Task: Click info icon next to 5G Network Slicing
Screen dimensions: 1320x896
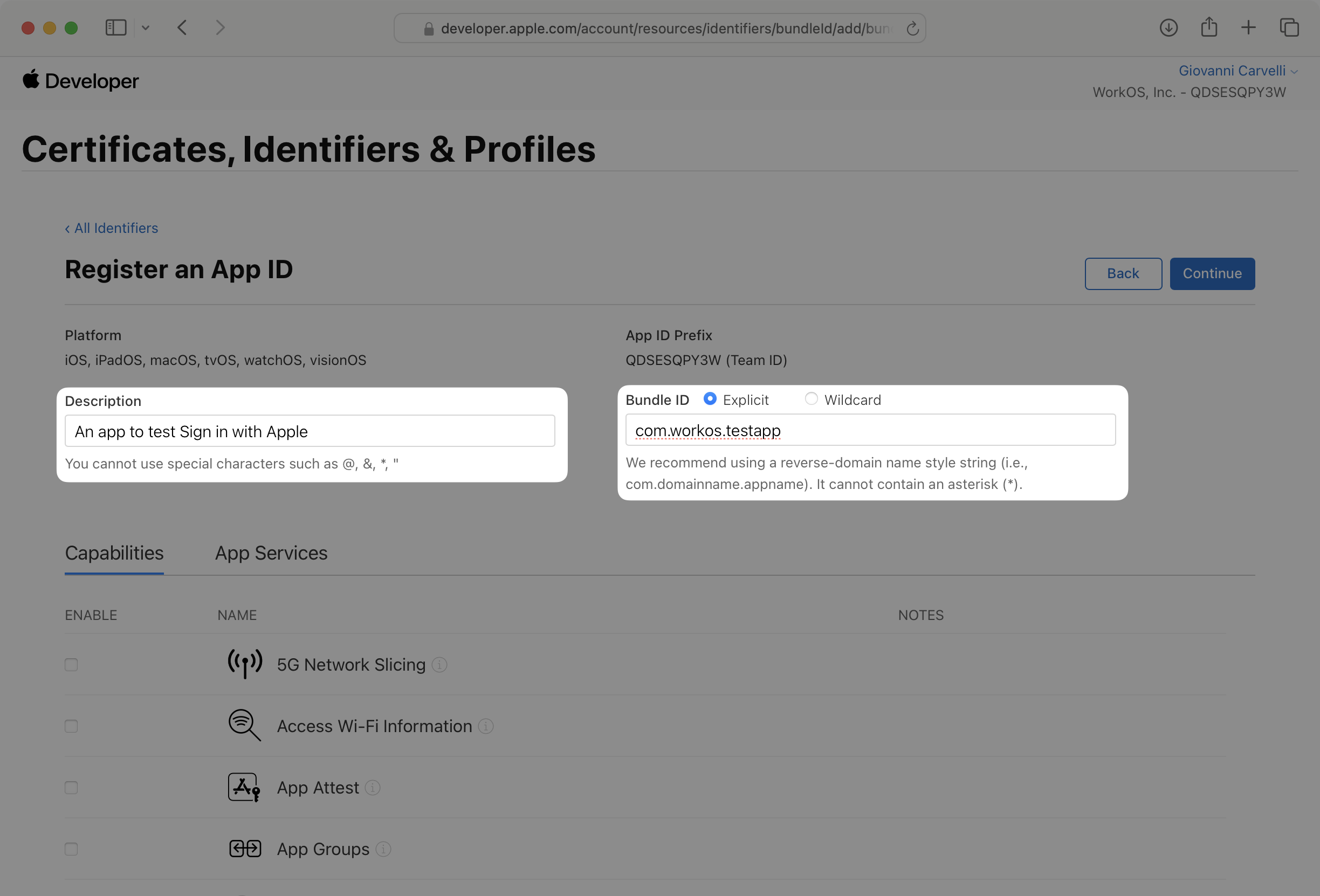Action: point(439,664)
